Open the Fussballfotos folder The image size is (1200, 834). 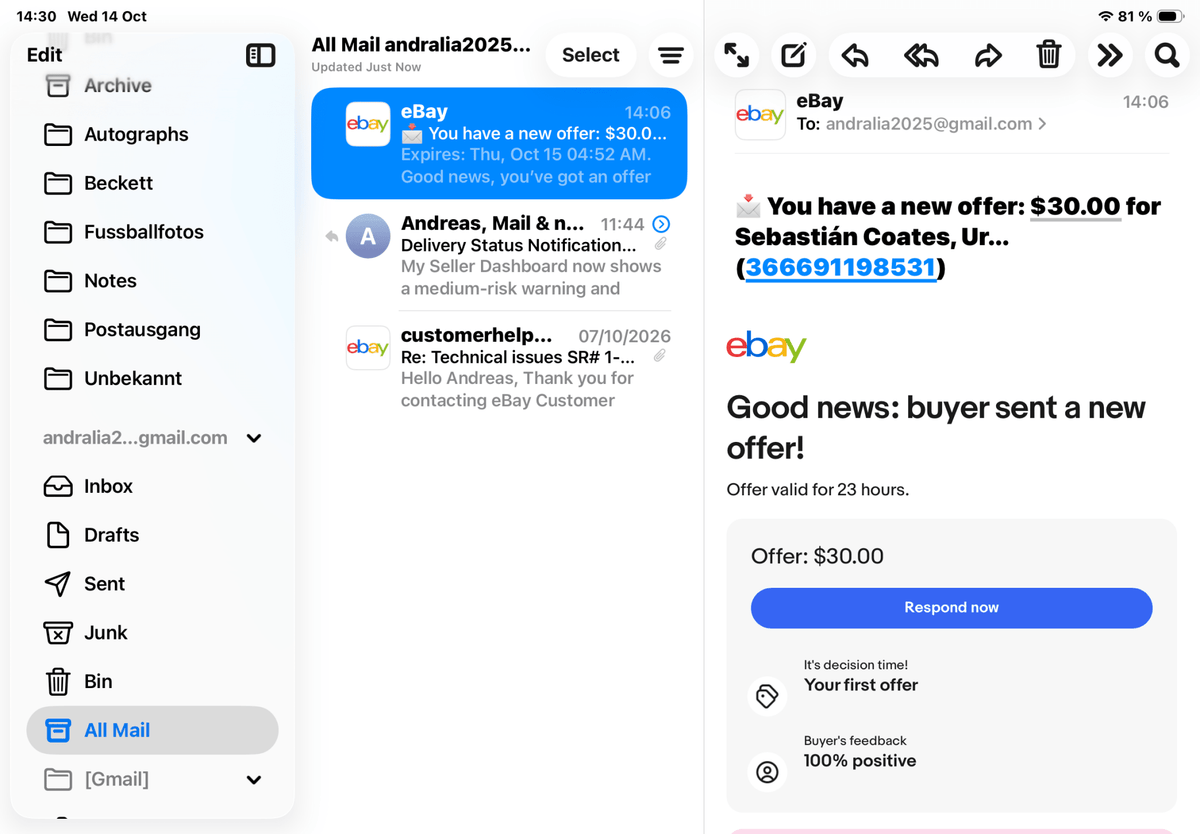[x=153, y=232]
